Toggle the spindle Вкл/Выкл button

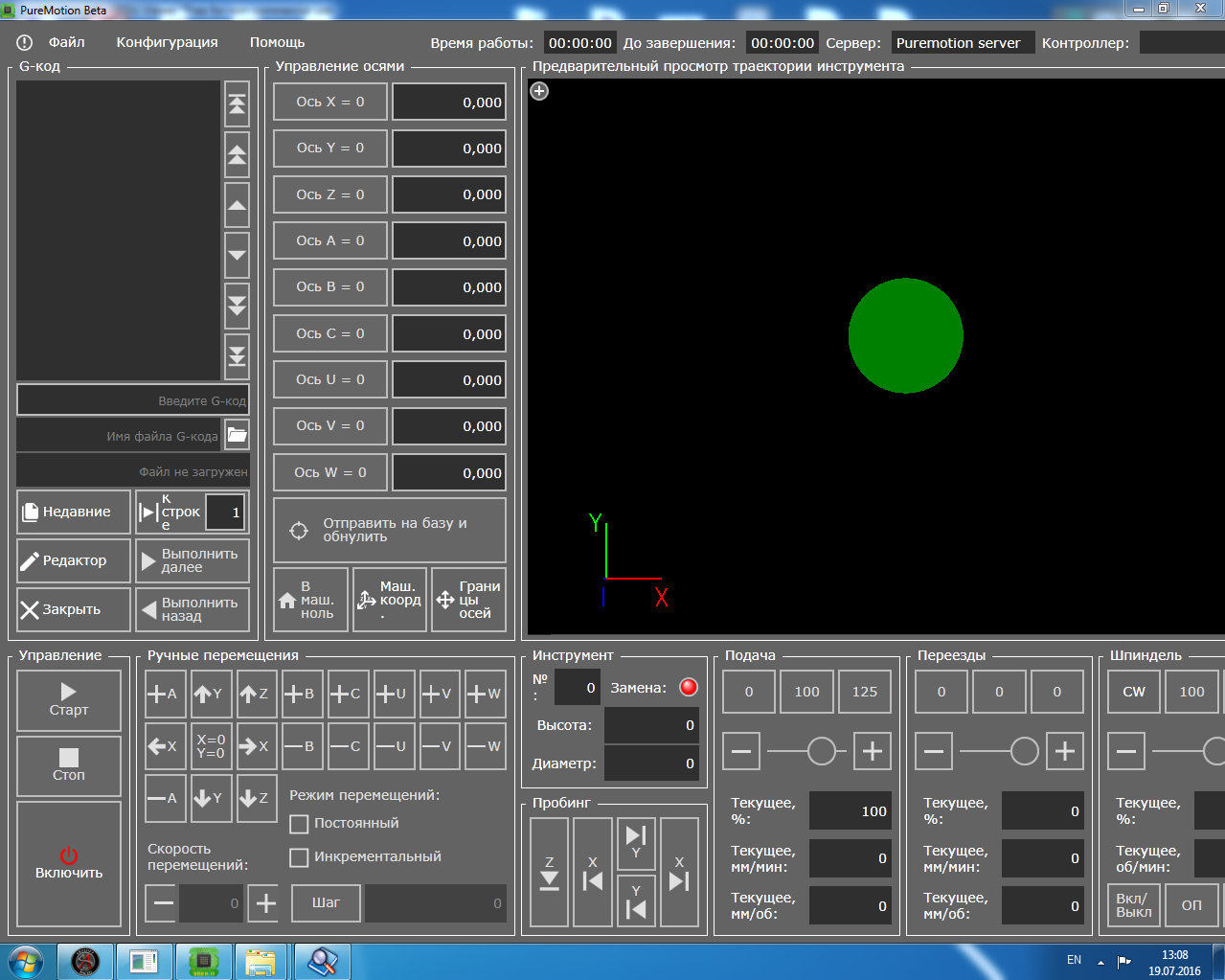[1134, 905]
